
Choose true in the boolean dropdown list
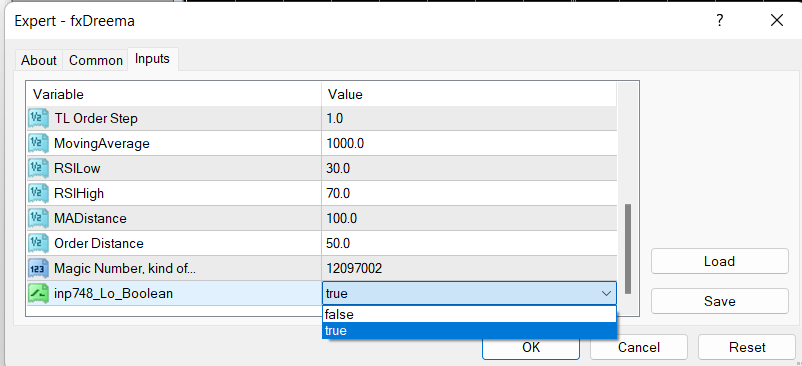(469, 331)
